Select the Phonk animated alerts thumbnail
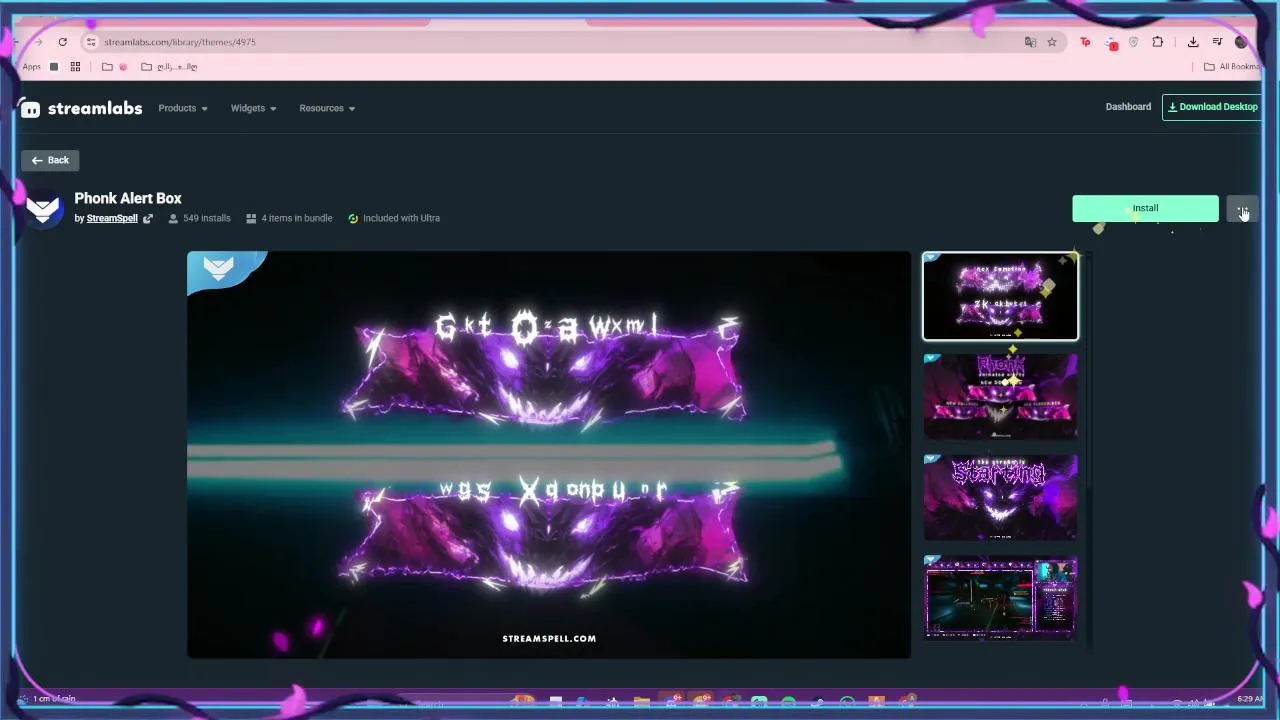 (x=1000, y=396)
